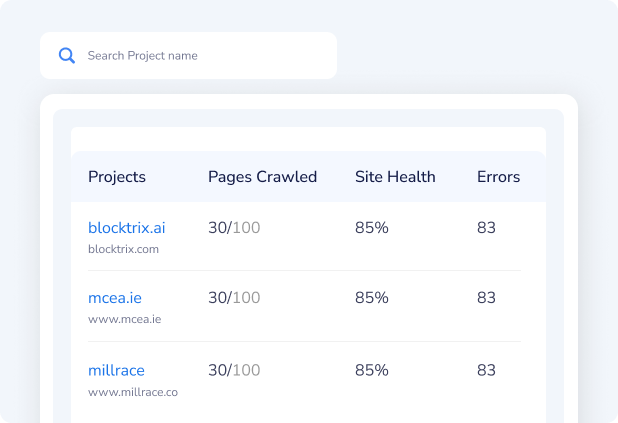
Task: Click the Site Health column header
Action: pyautogui.click(x=395, y=177)
